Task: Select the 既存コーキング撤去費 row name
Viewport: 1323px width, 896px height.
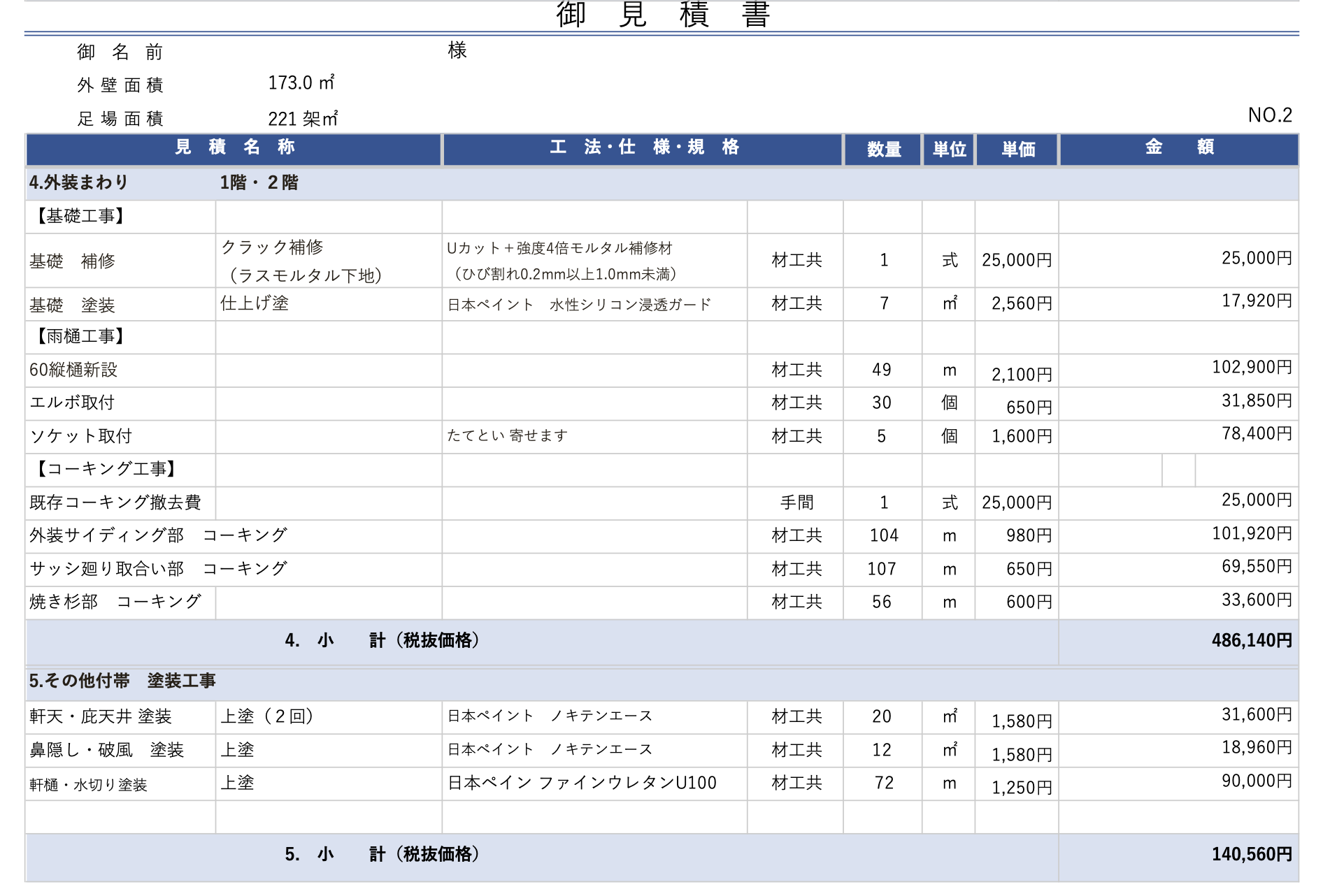Action: pyautogui.click(x=115, y=503)
